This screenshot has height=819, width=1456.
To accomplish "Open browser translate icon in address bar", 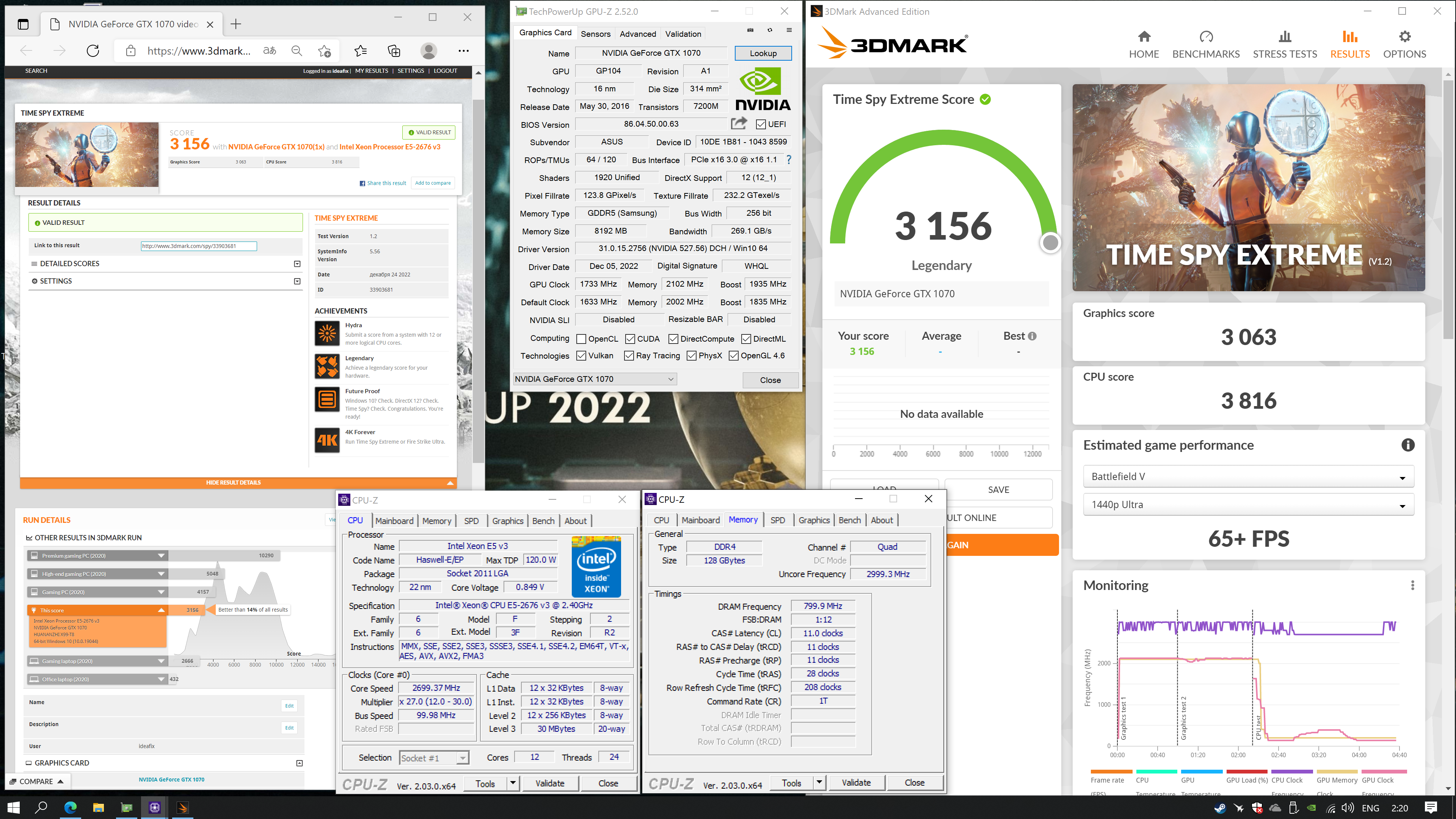I will pyautogui.click(x=270, y=51).
